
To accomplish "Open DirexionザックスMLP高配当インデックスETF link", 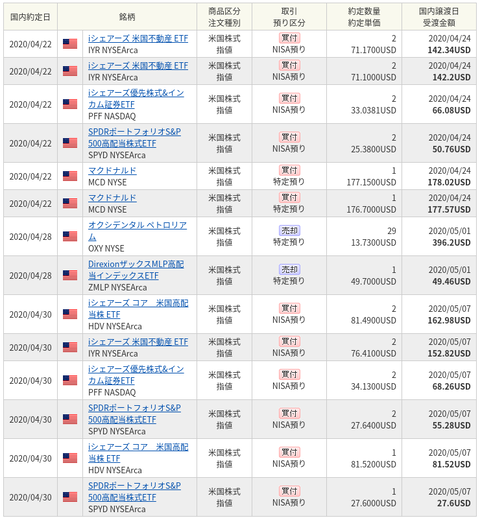I will pos(136,270).
